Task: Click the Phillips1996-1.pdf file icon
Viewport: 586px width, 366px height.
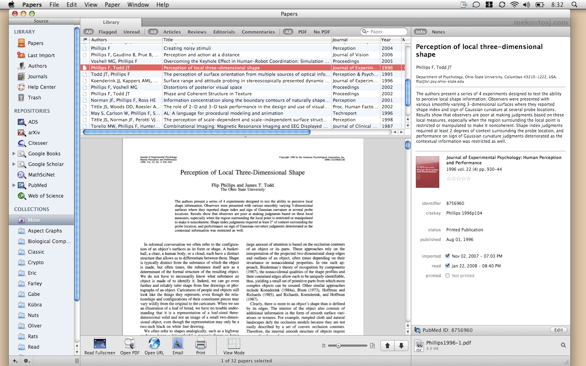Action: pyautogui.click(x=419, y=345)
